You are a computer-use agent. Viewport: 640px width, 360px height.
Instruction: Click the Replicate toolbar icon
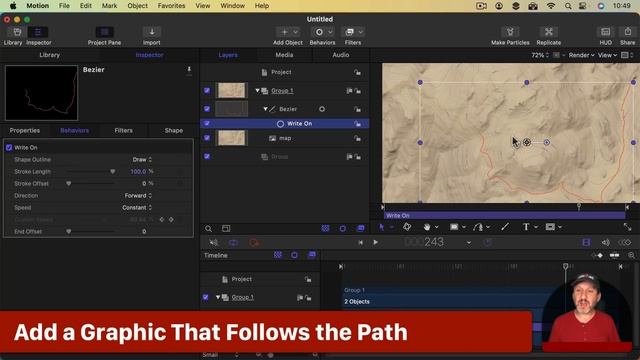pyautogui.click(x=549, y=32)
